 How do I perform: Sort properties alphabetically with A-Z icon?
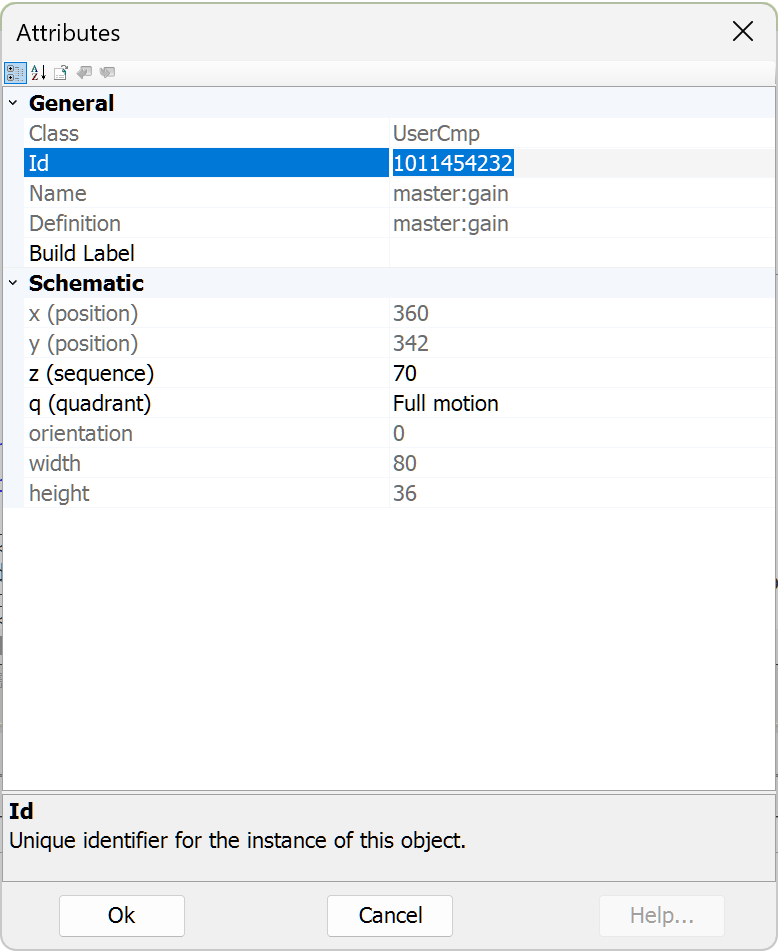tap(39, 73)
